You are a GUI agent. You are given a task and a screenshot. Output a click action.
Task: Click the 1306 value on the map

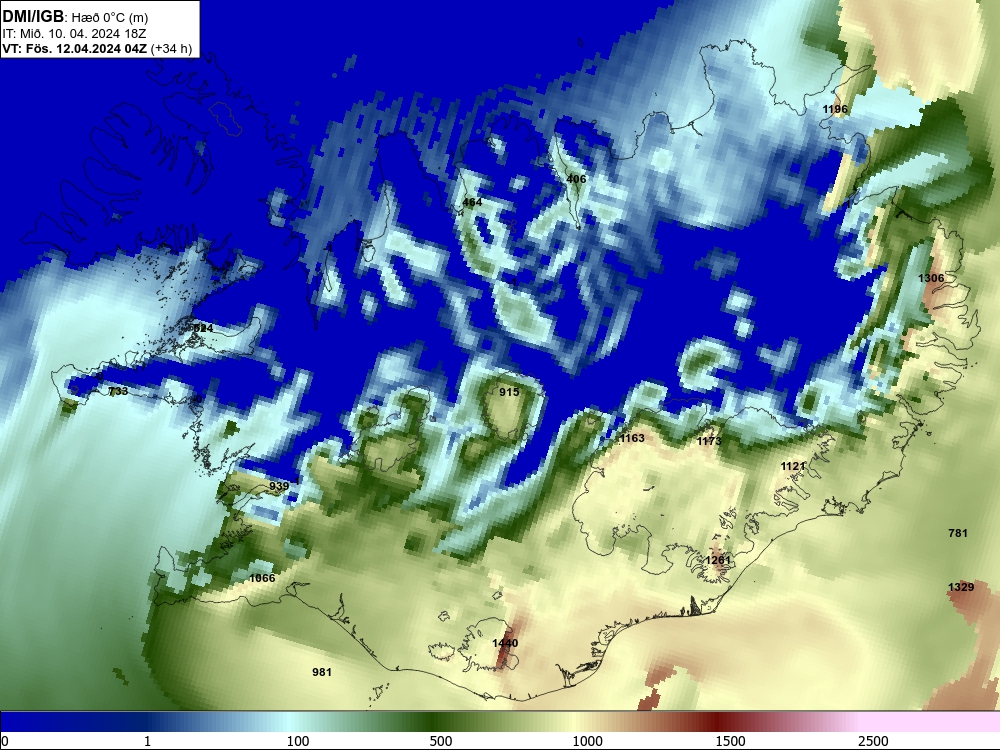(930, 278)
